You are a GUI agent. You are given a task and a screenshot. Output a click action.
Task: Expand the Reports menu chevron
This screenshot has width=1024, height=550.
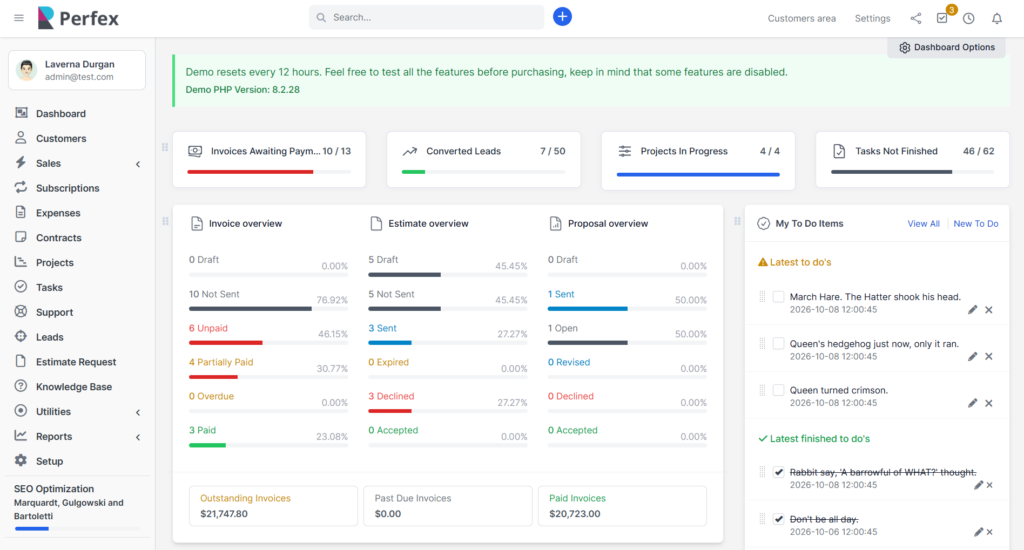[138, 437]
